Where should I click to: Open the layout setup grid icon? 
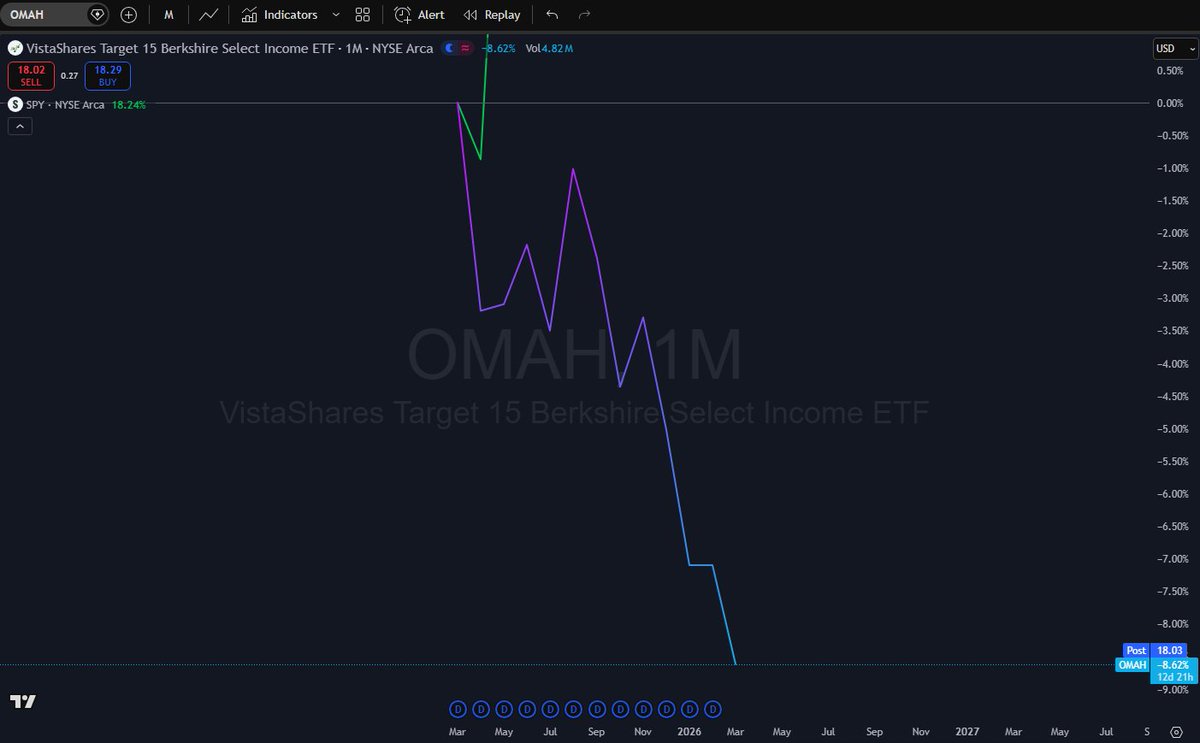click(x=363, y=15)
